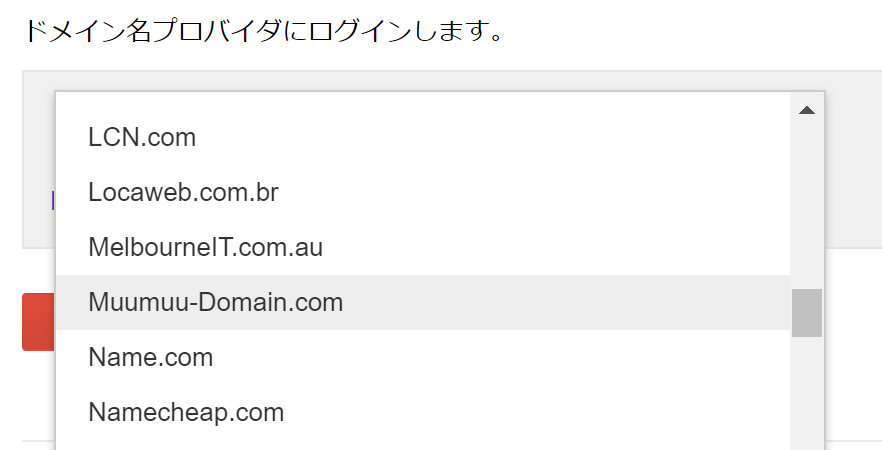This screenshot has height=450, width=882.
Task: Select the highlighted Muumuu-Domain.com entry
Action: coord(215,302)
